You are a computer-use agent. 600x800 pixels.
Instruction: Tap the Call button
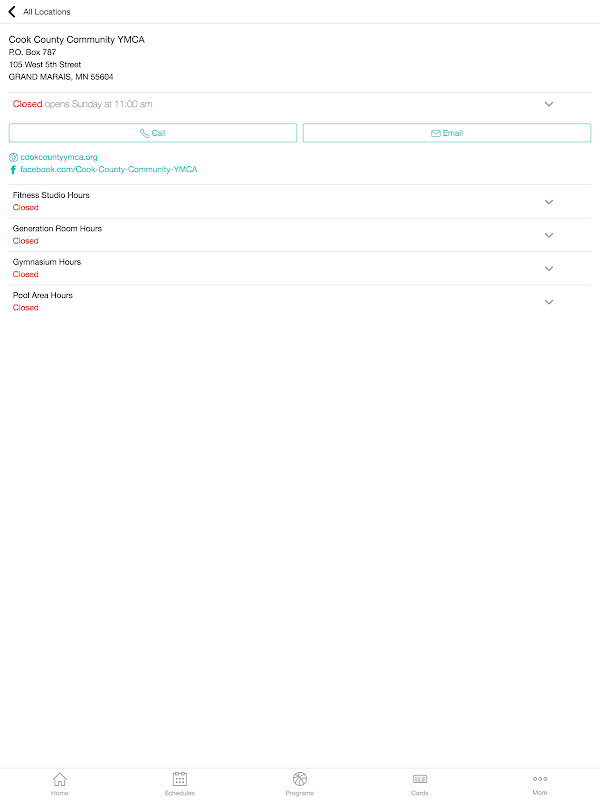click(x=153, y=133)
